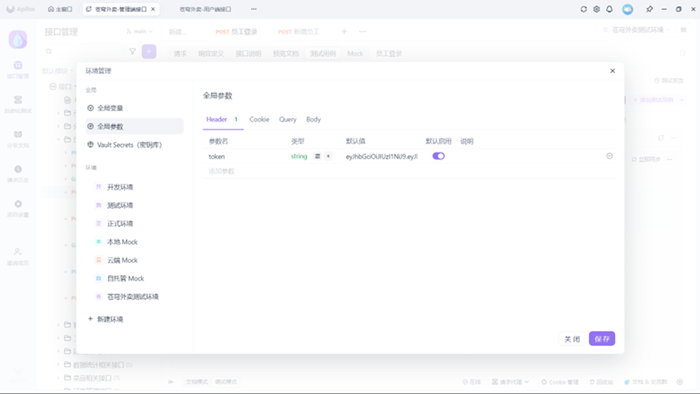
Task: Open the POST 员工登录 tab
Action: tap(236, 32)
